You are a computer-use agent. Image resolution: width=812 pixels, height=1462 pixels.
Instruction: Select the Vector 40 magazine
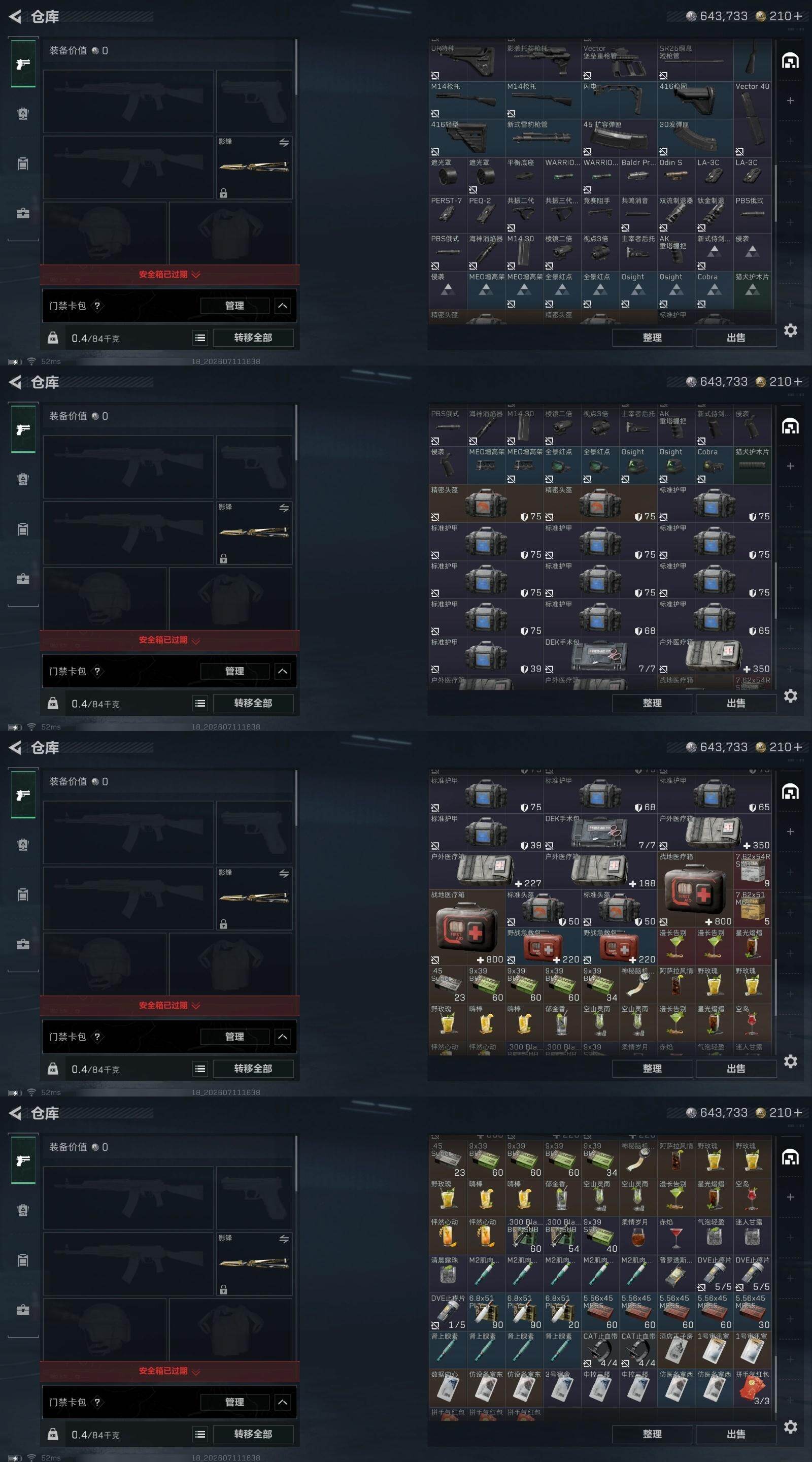[x=753, y=119]
